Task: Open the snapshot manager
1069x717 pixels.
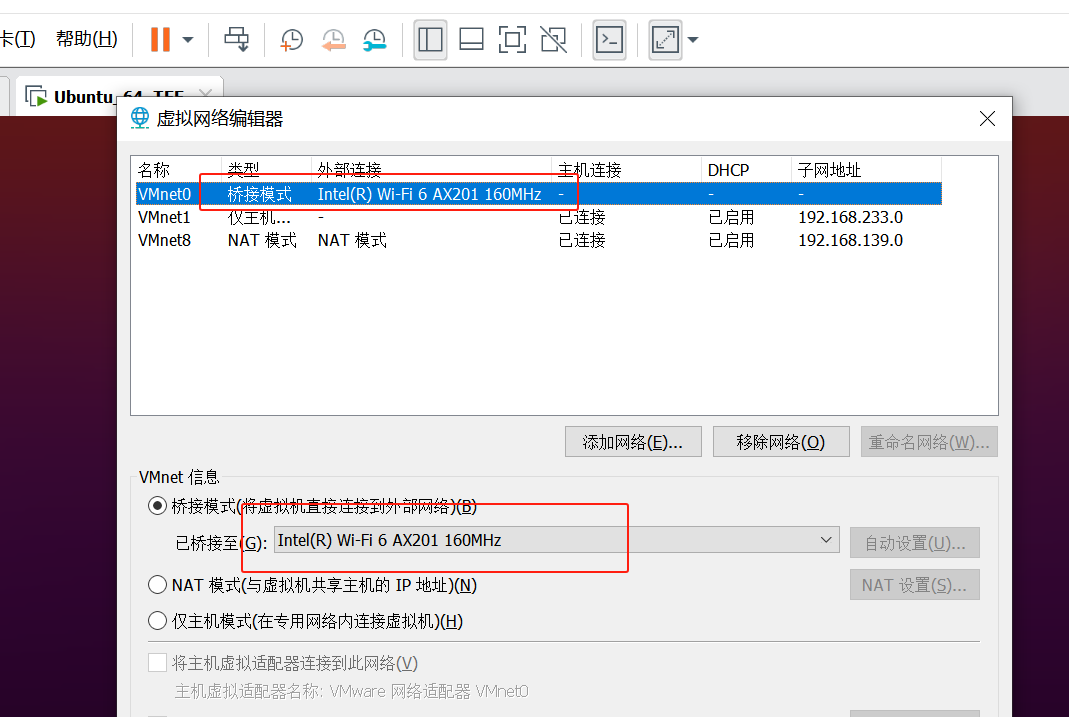Action: (374, 40)
